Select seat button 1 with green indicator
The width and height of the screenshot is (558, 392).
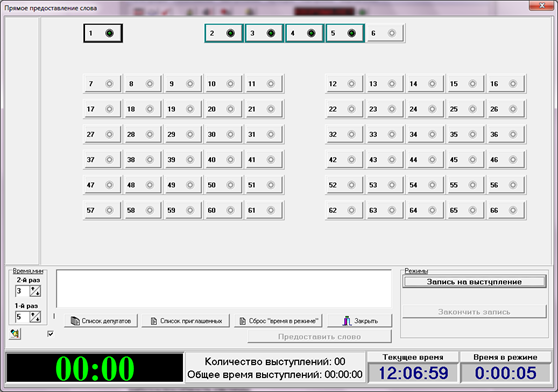point(103,33)
